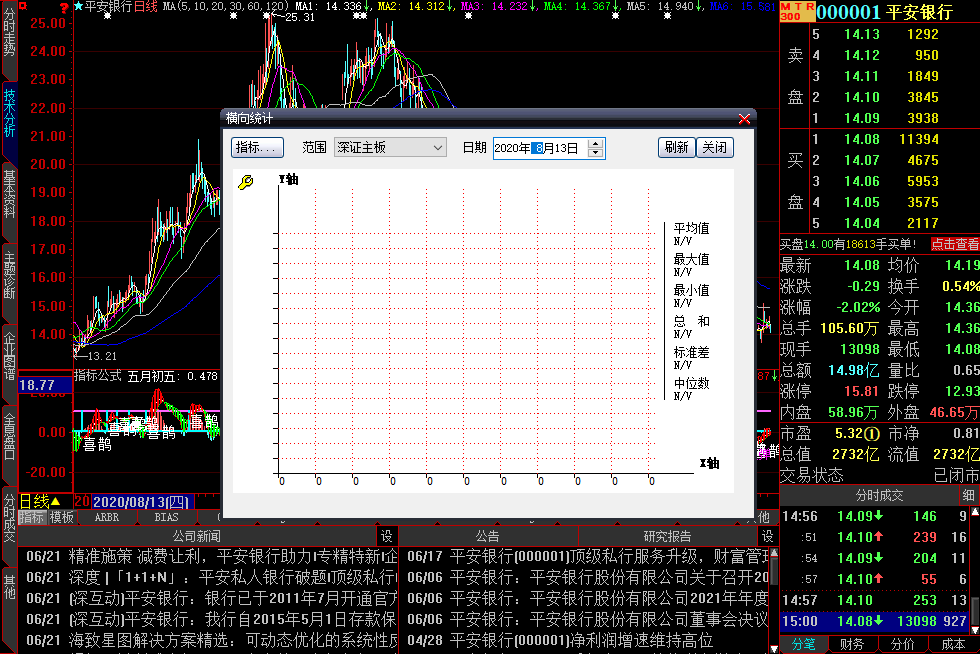980x654 pixels.
Task: Click the small red square icon at top-left
Action: pyautogui.click(x=23, y=6)
